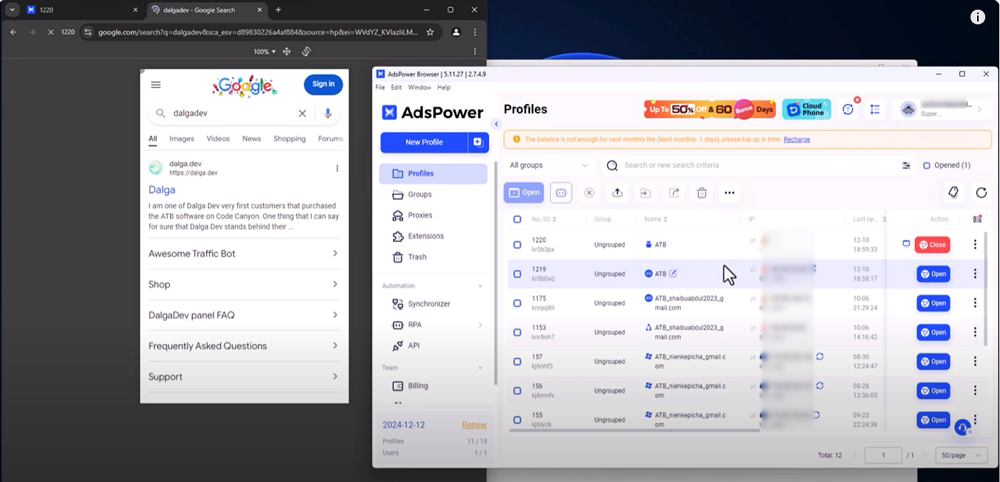The height and width of the screenshot is (482, 1000).
Task: Open the account profile dropdown arrow
Action: (x=980, y=110)
